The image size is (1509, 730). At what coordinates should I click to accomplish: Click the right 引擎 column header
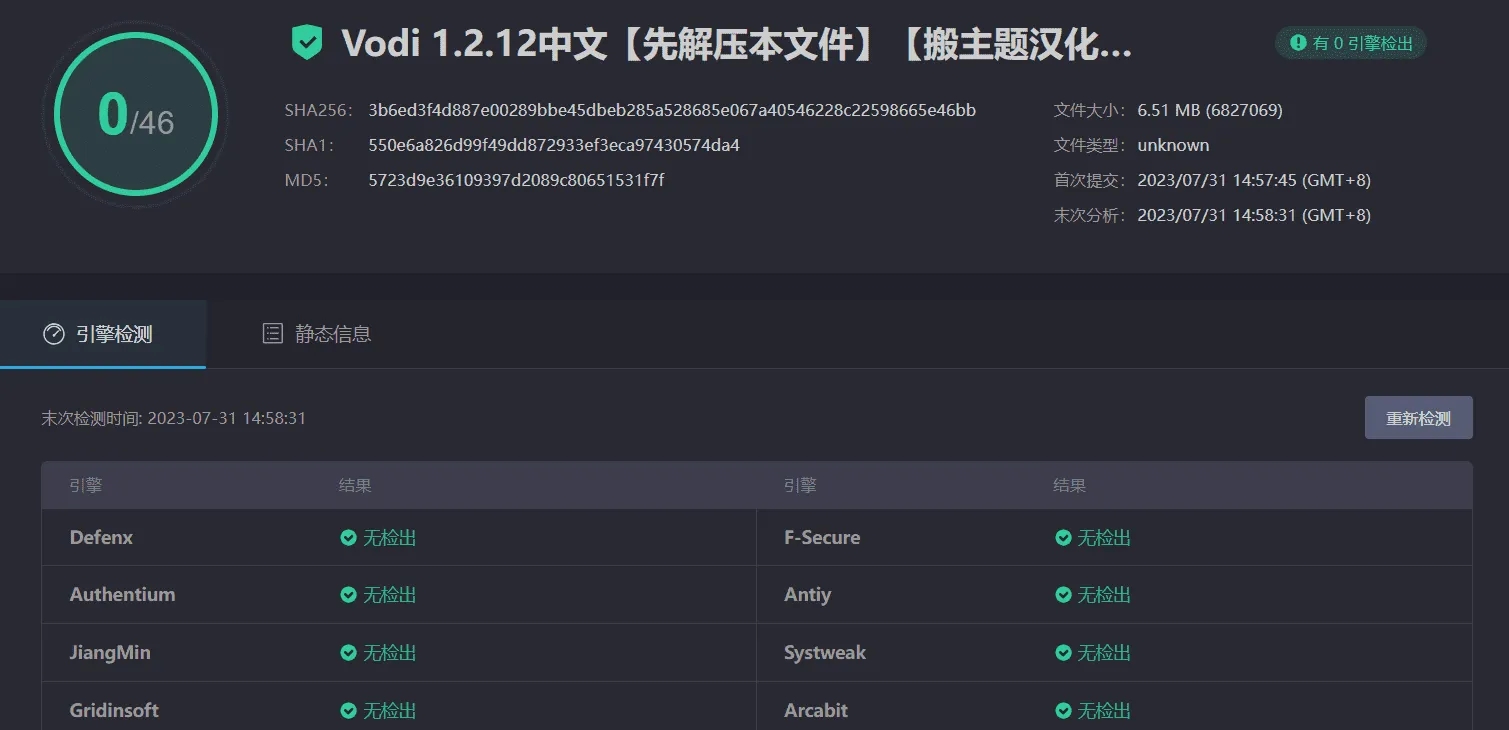click(800, 485)
